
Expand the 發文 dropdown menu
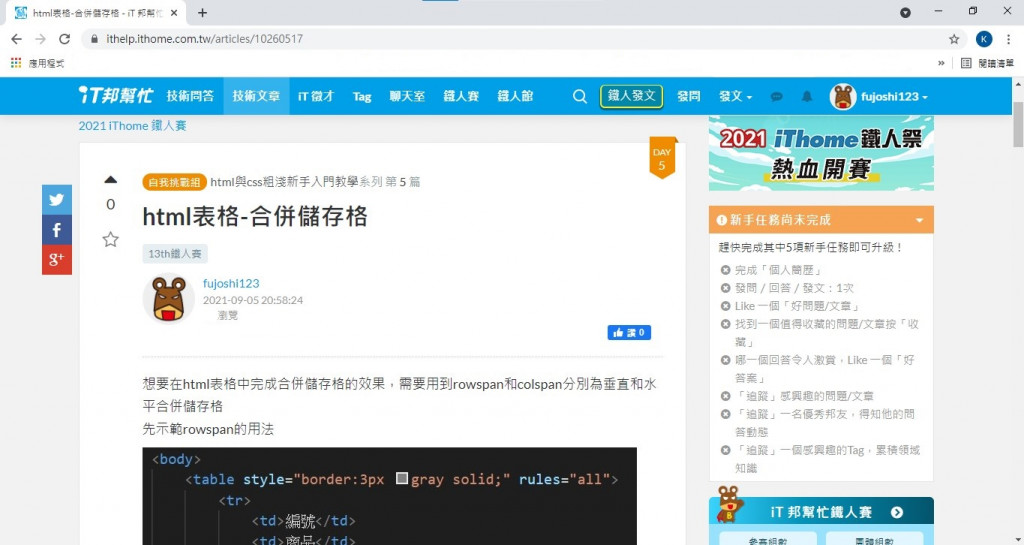(x=735, y=96)
